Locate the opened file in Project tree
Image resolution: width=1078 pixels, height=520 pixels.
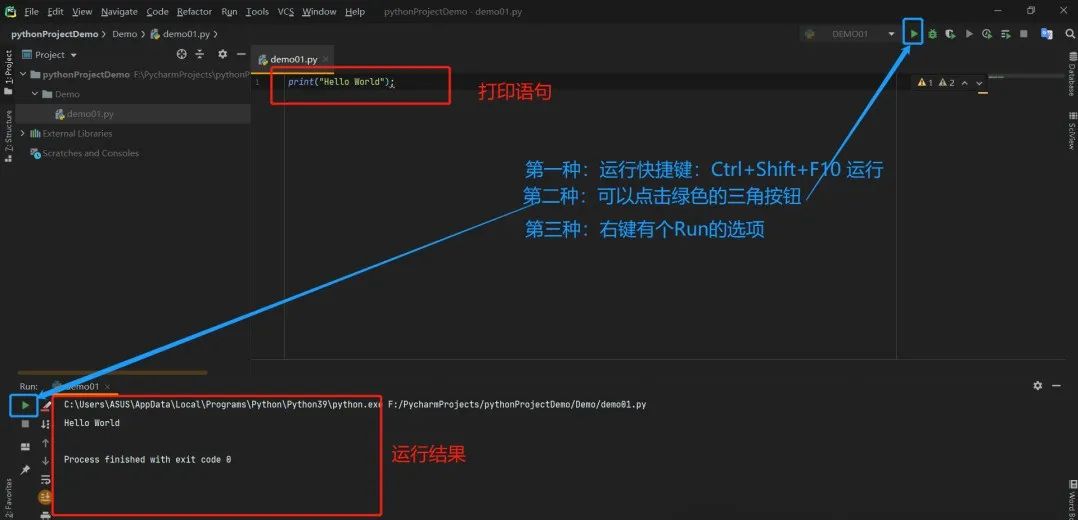point(182,54)
